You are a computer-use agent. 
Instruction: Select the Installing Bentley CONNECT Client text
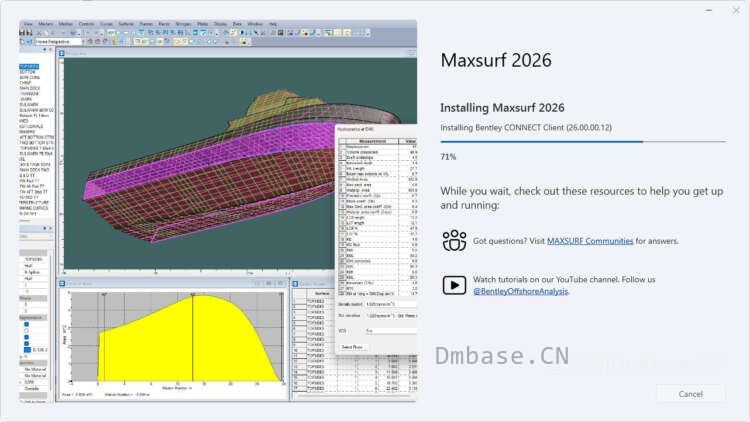526,128
